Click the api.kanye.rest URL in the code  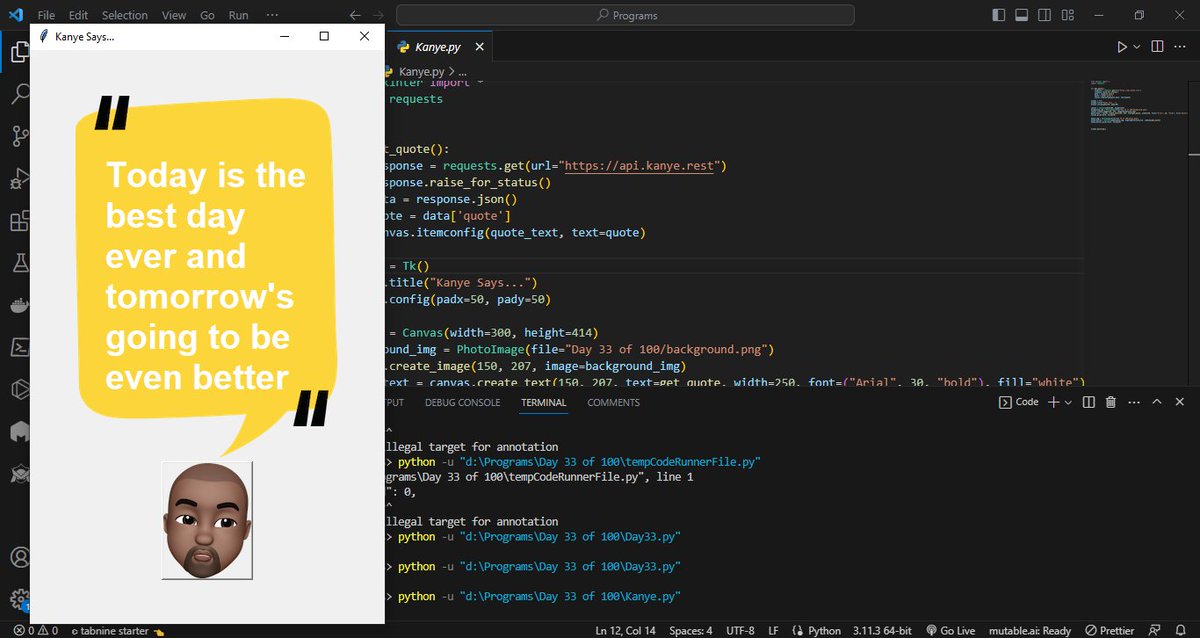641,165
